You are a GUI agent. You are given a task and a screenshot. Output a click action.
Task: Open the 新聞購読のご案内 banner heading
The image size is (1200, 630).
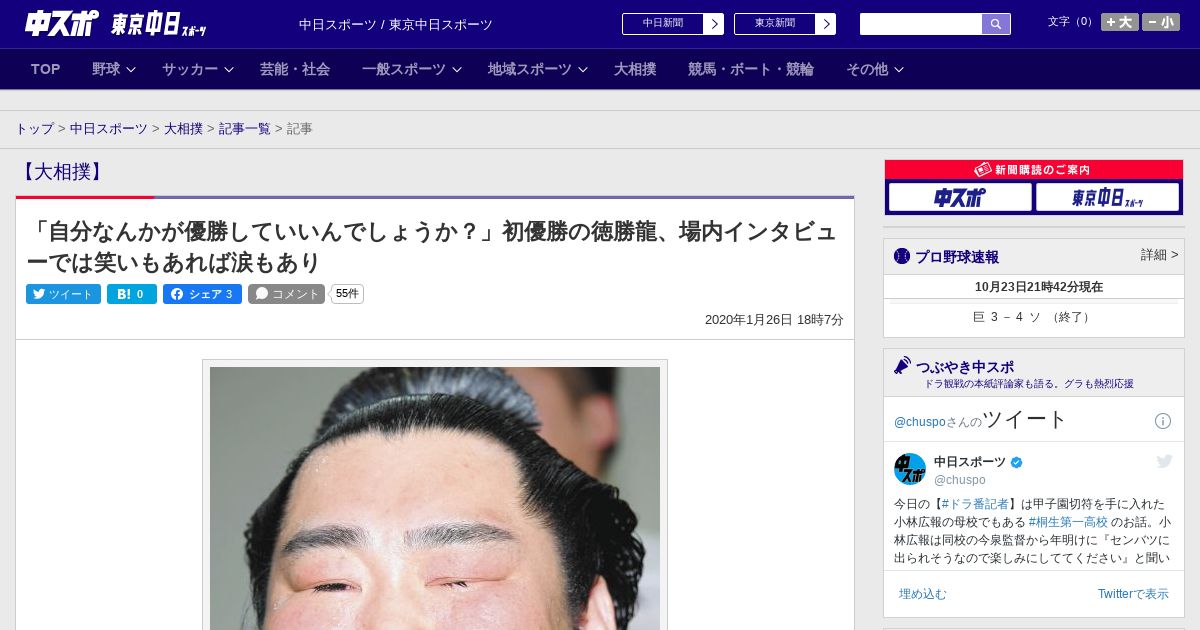click(1033, 170)
